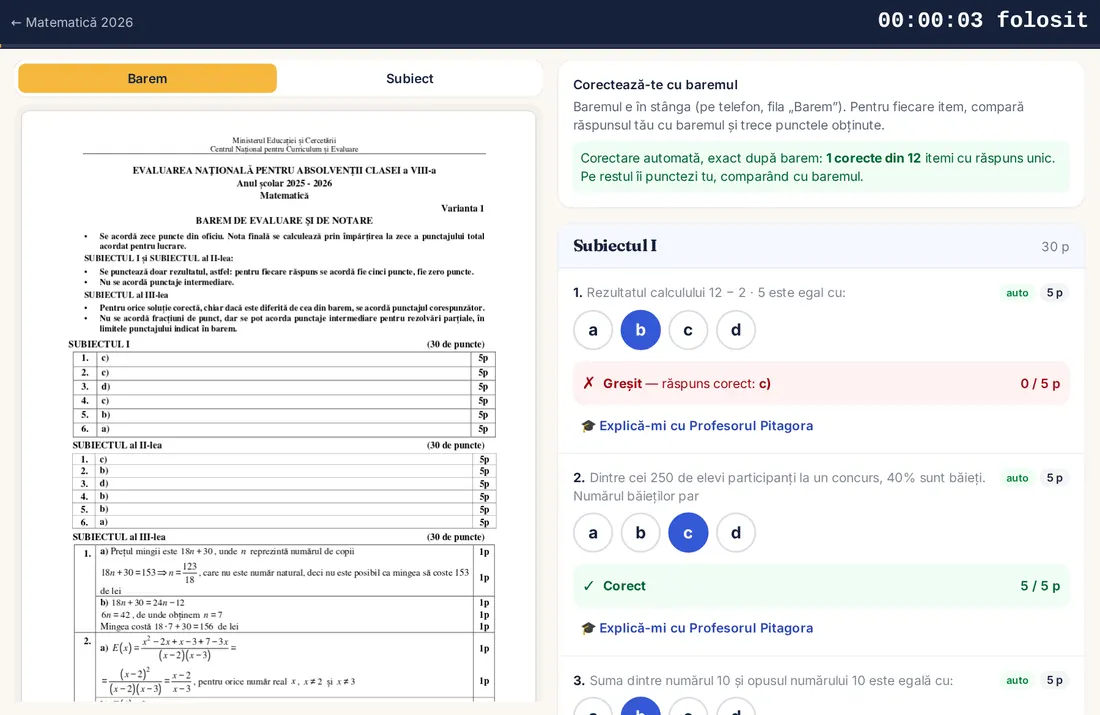The width and height of the screenshot is (1100, 715).
Task: Click the auto badge on question 3
Action: coord(1017,680)
